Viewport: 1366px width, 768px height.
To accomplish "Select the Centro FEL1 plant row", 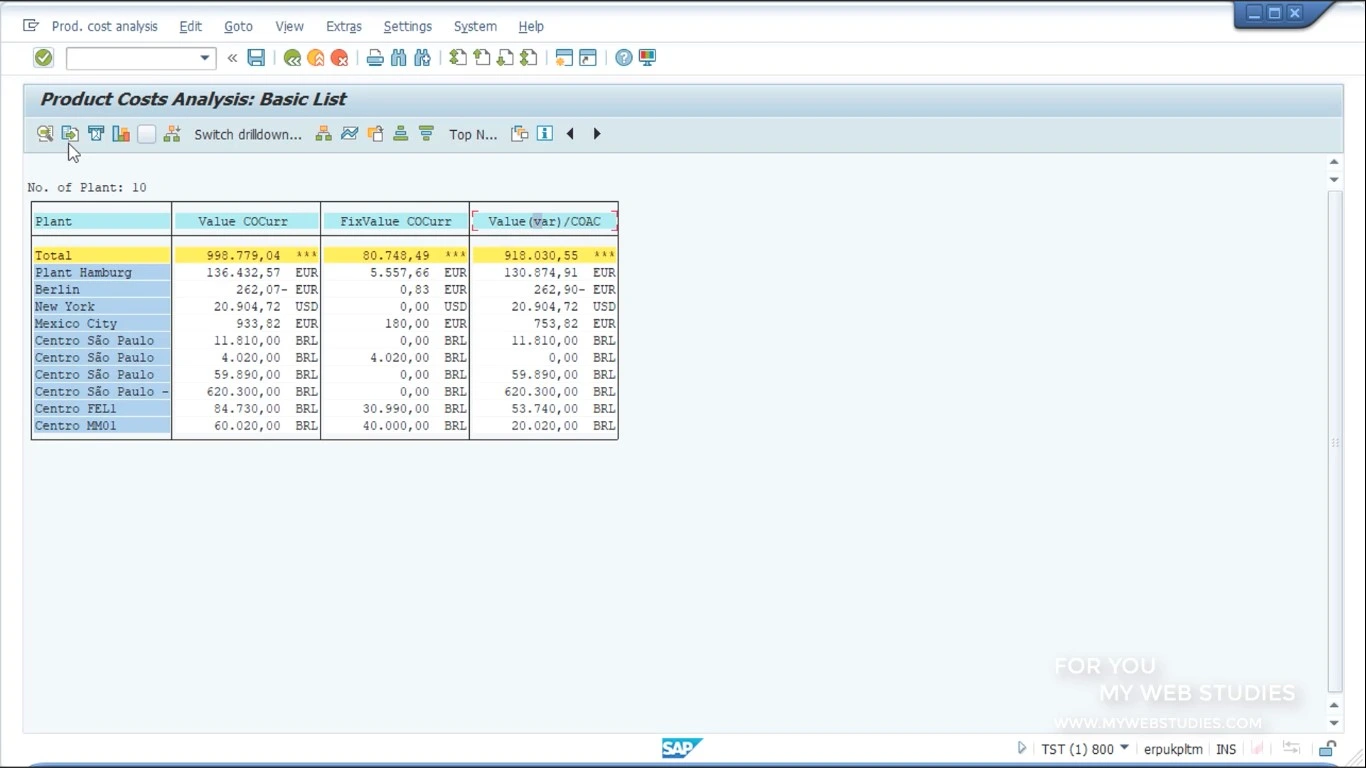I will (x=102, y=408).
